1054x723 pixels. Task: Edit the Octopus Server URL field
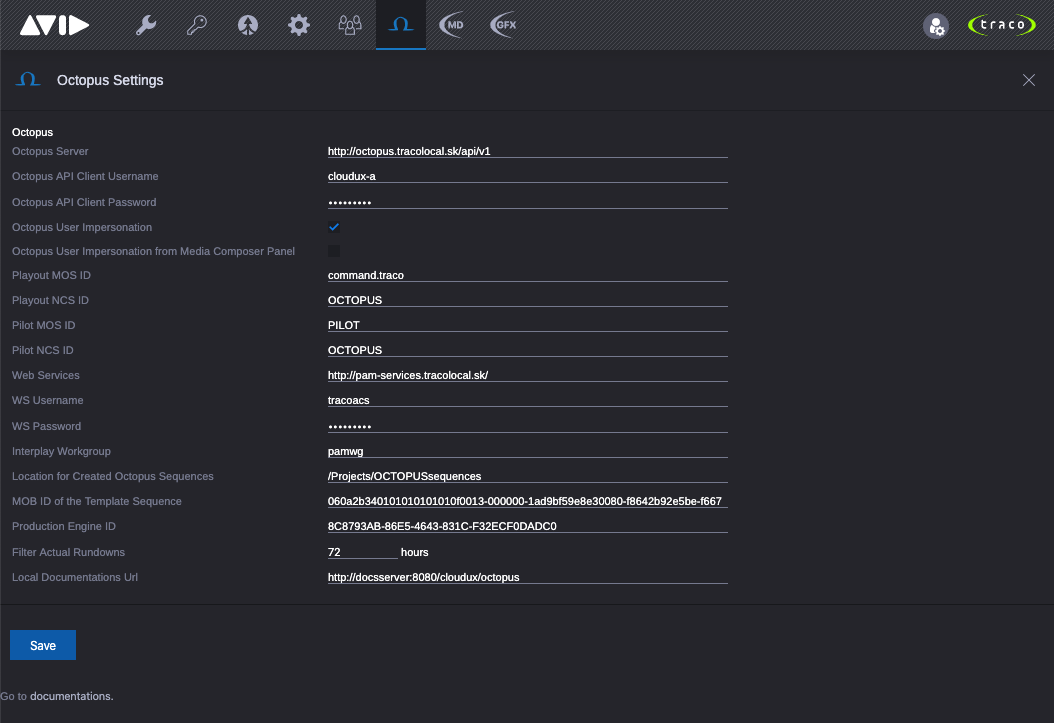point(528,151)
